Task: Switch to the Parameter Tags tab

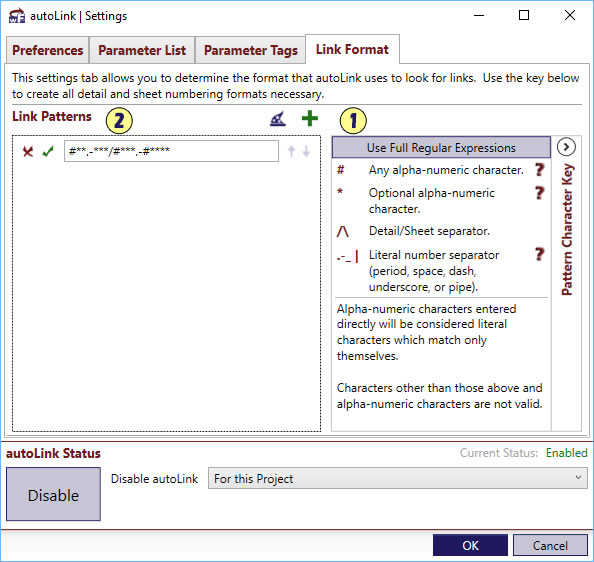Action: point(250,50)
